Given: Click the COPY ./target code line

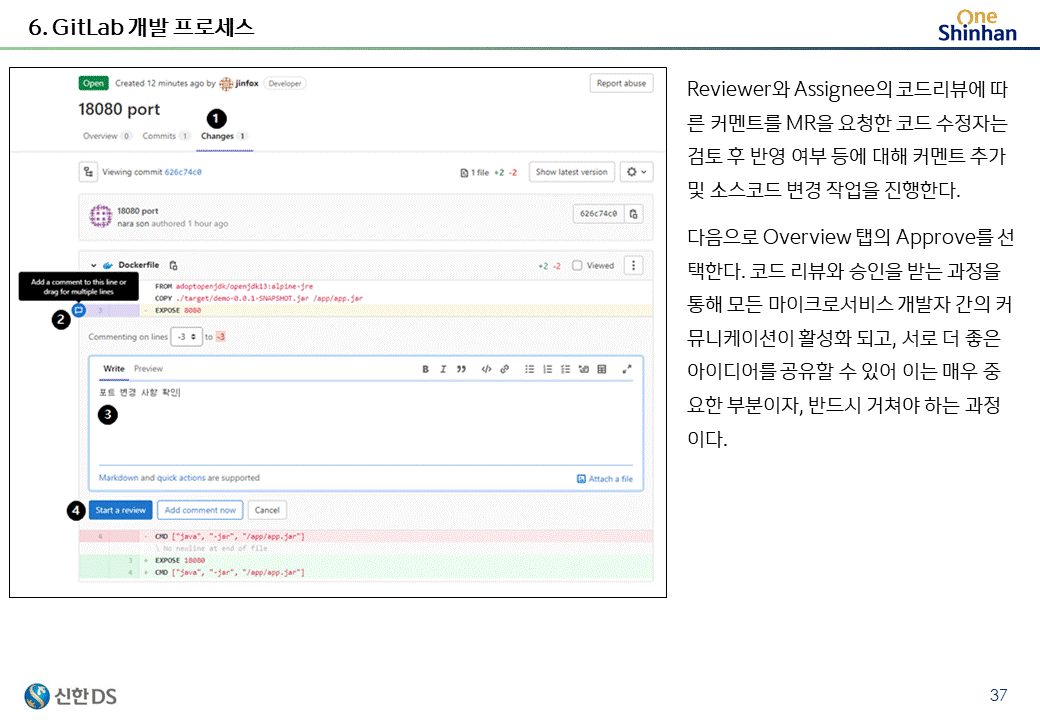Looking at the screenshot, I should (x=259, y=298).
